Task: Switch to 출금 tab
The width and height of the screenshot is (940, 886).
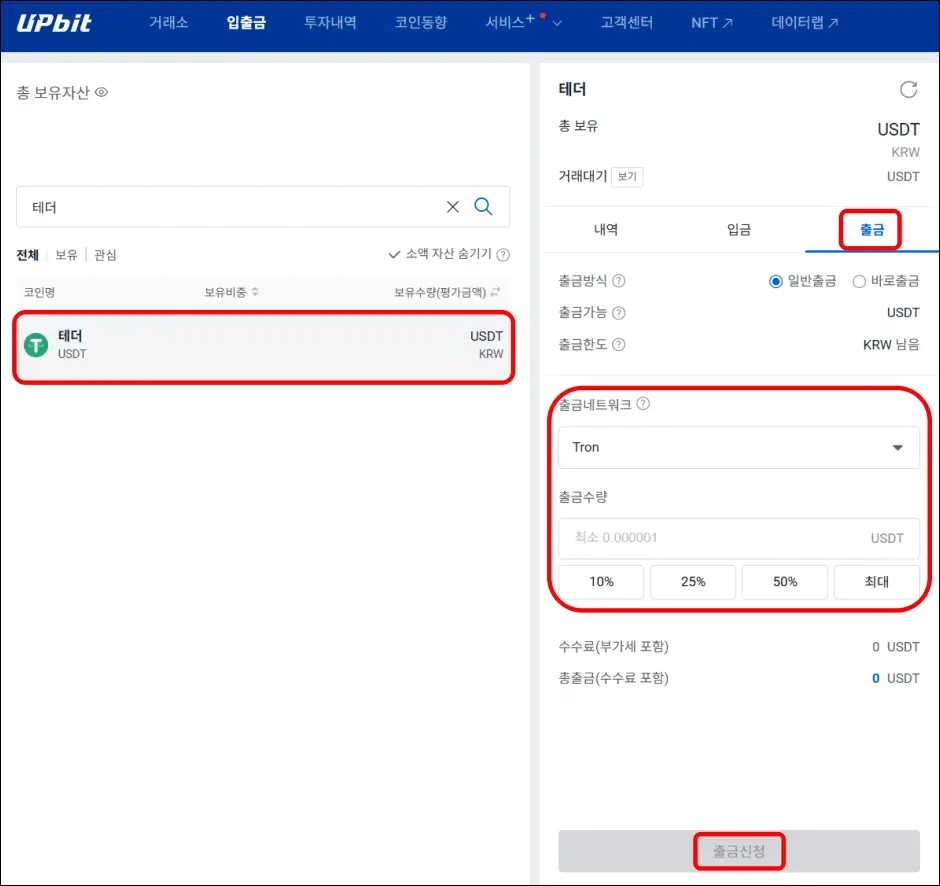Action: tap(872, 230)
